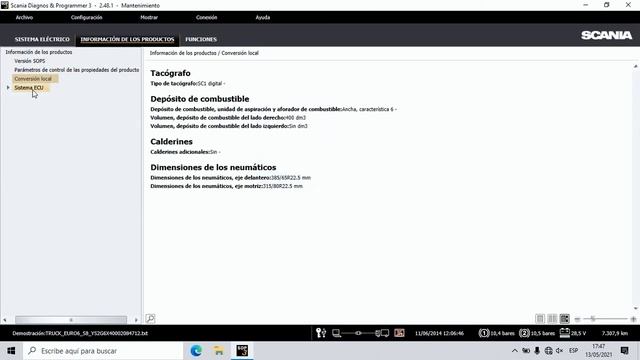
Task: Click the SDP3 app icon in taskbar
Action: 242,351
